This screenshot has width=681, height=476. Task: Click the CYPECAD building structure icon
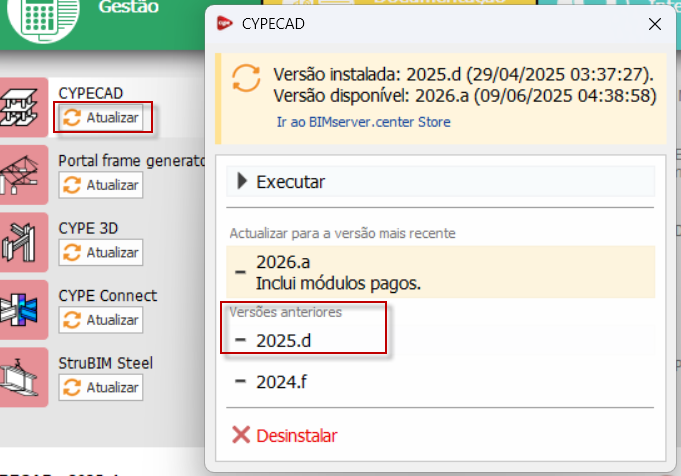point(23,107)
